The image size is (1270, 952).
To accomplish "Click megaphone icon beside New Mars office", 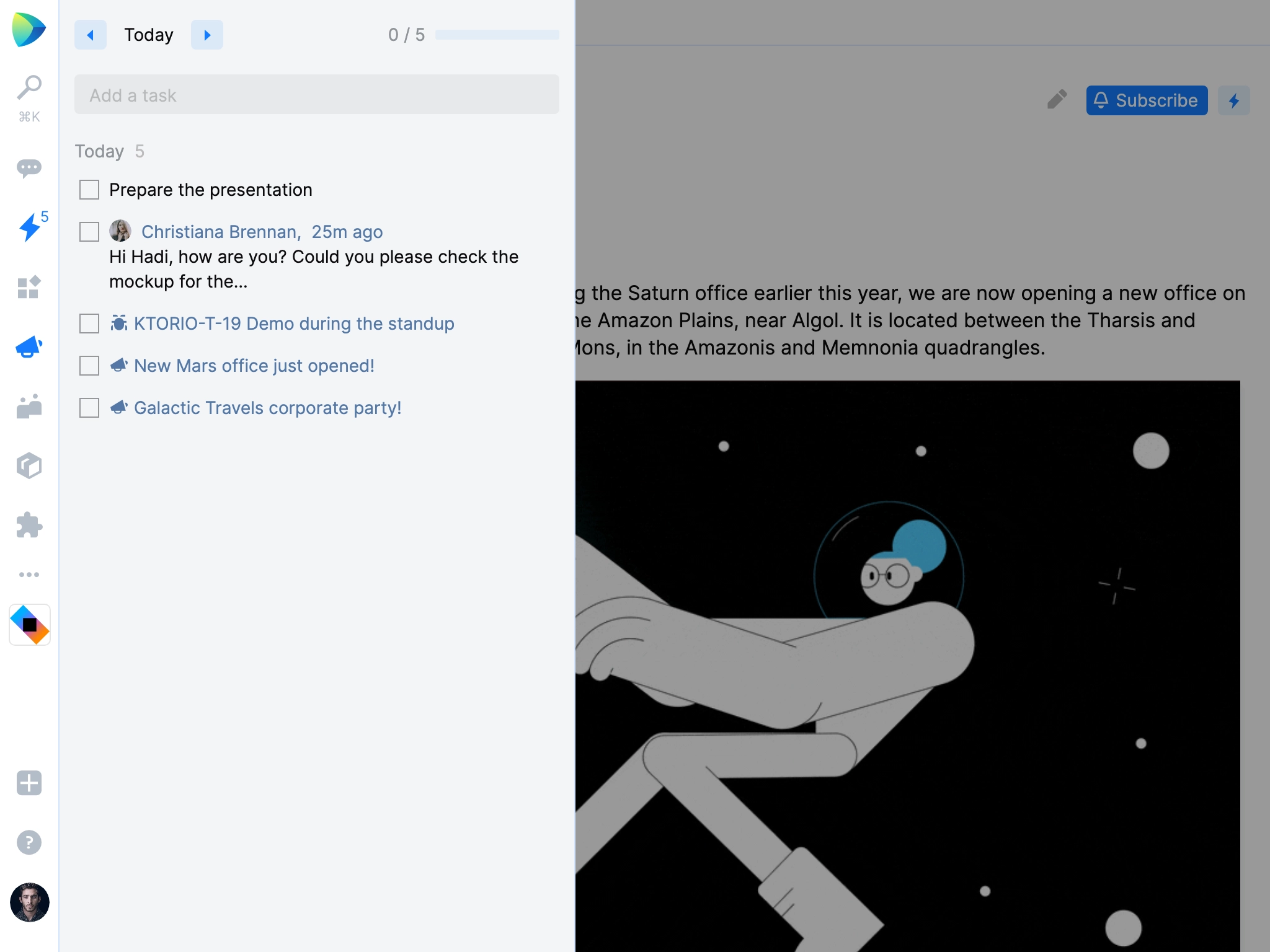I will tap(119, 365).
